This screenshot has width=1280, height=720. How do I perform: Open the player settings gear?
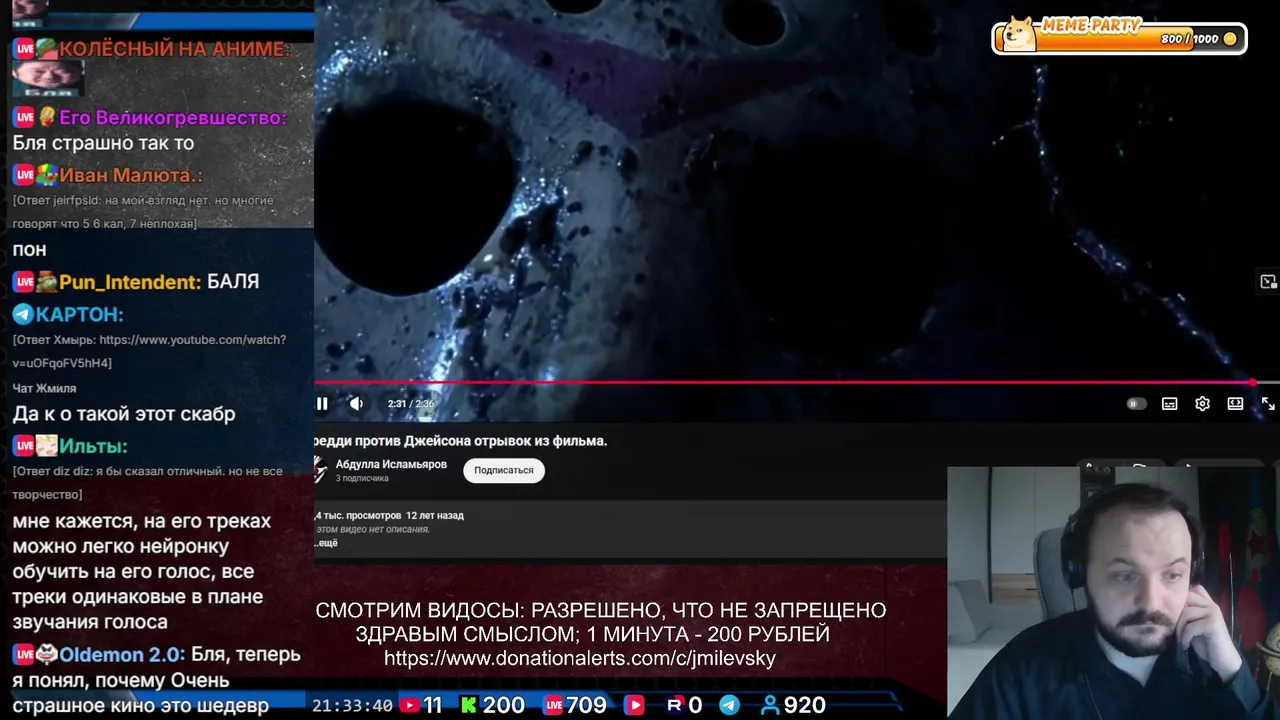click(1202, 404)
